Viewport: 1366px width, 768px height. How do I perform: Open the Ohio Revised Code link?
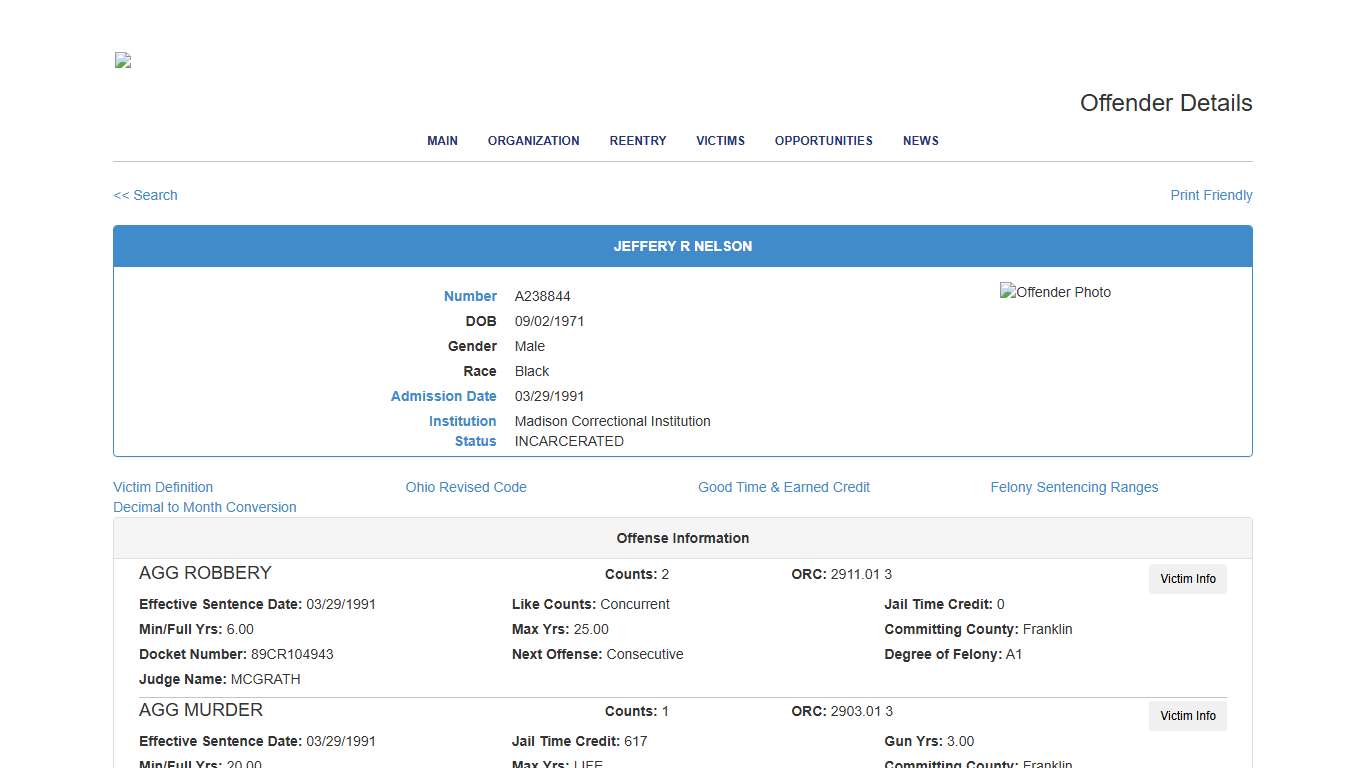(466, 487)
